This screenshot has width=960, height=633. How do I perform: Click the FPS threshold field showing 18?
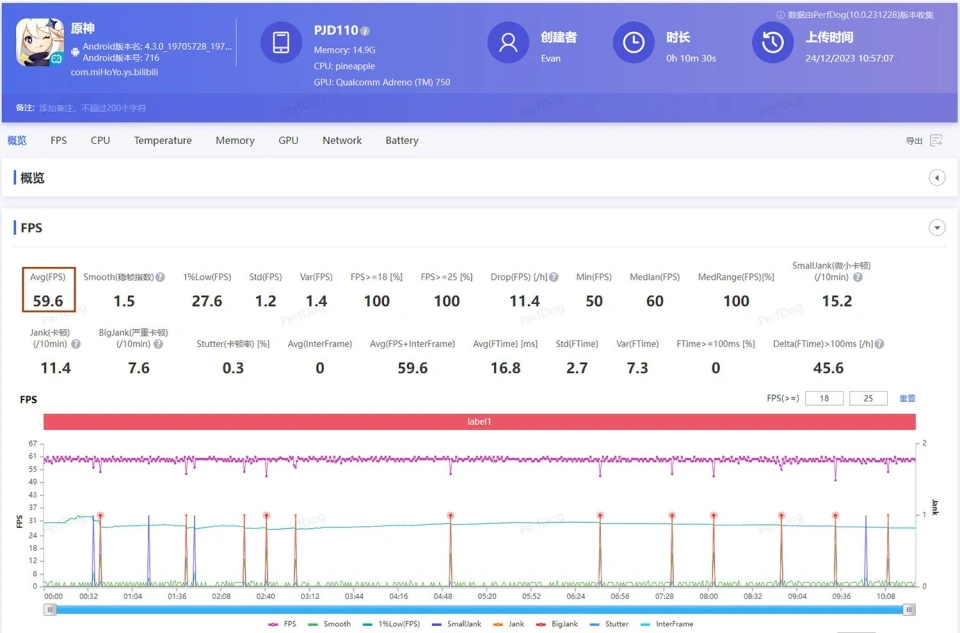(824, 398)
